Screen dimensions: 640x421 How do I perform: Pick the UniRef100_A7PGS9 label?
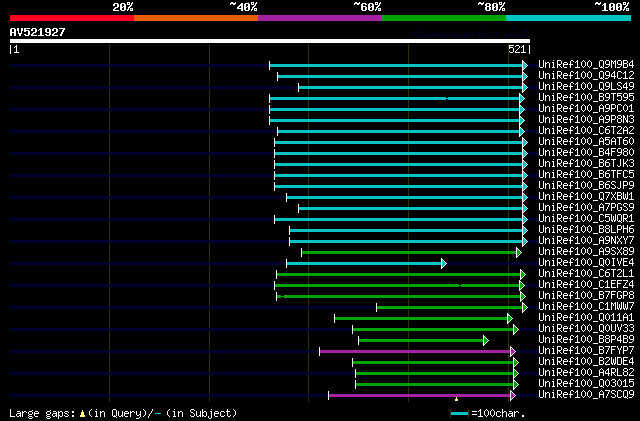(x=586, y=208)
